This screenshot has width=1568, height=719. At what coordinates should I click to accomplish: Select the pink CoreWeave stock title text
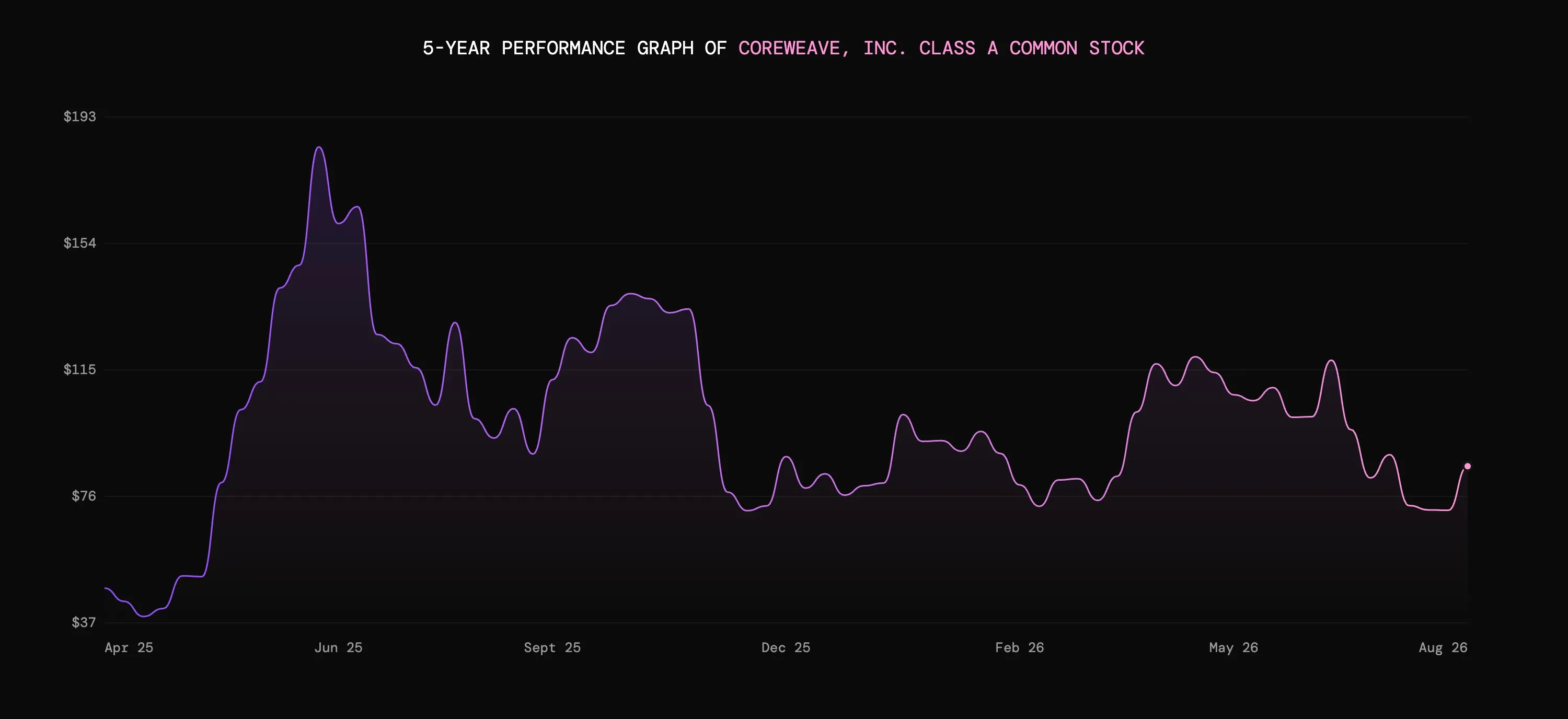coord(941,48)
